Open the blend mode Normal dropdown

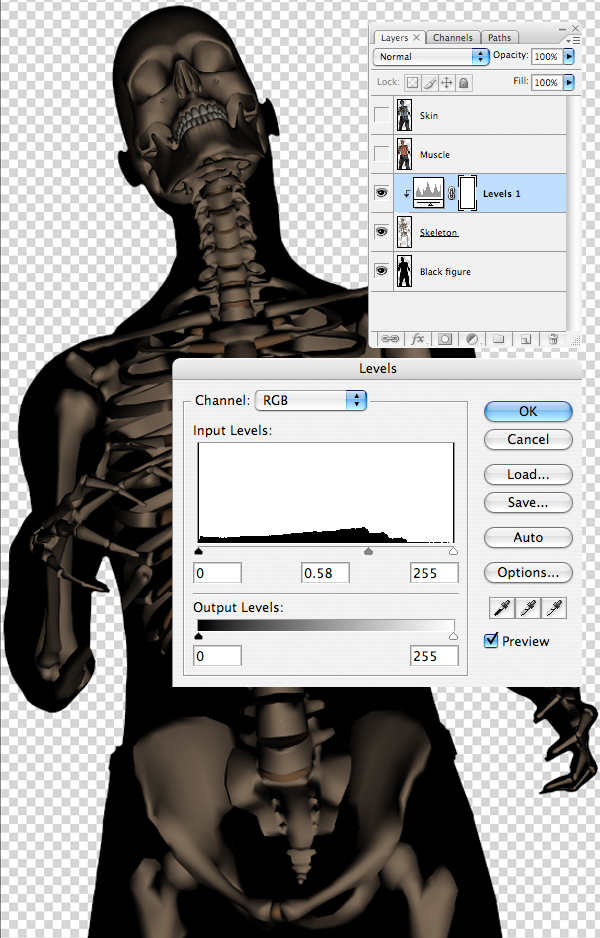click(431, 56)
